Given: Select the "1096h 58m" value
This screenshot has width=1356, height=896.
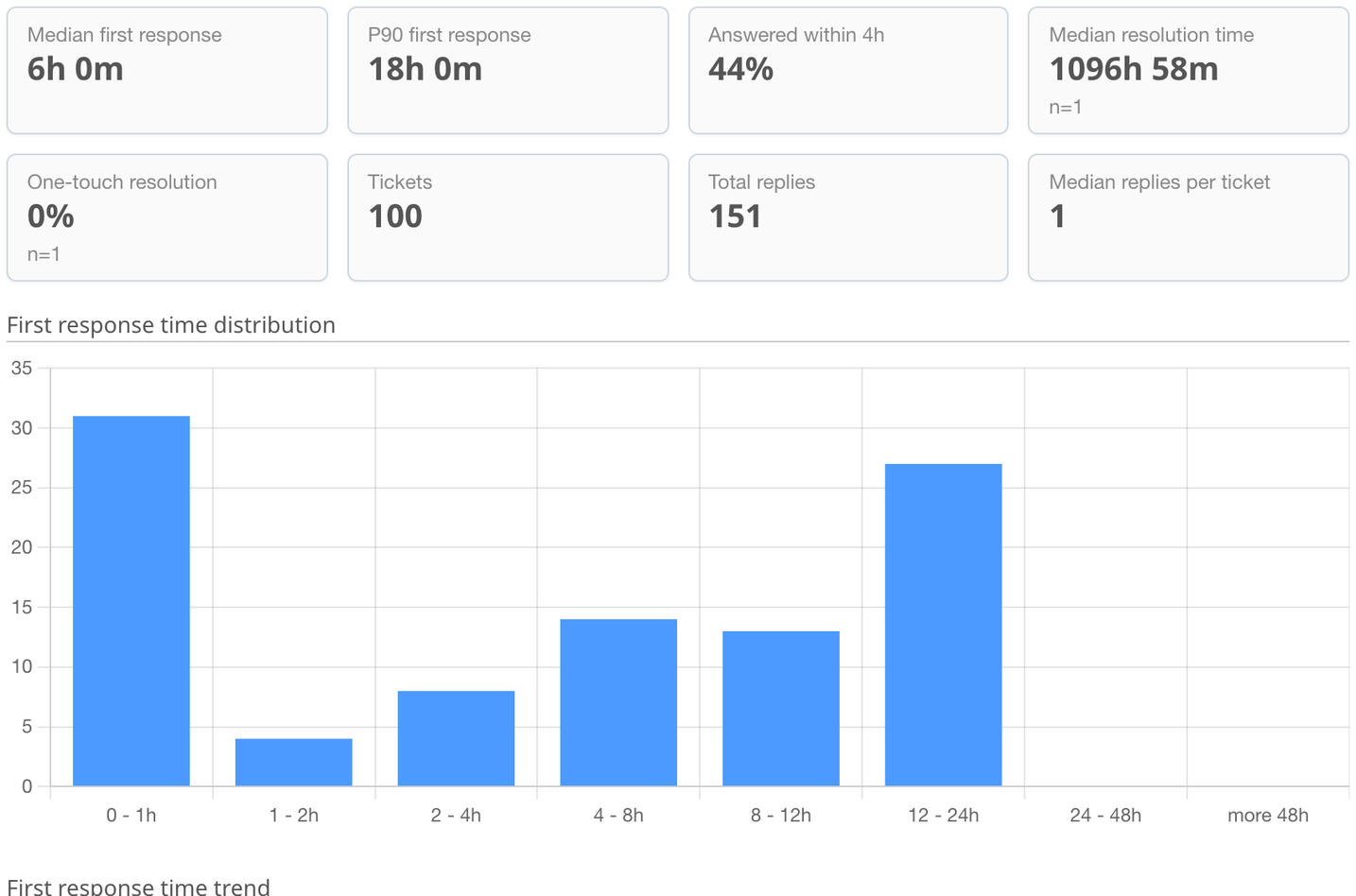Looking at the screenshot, I should [1134, 69].
